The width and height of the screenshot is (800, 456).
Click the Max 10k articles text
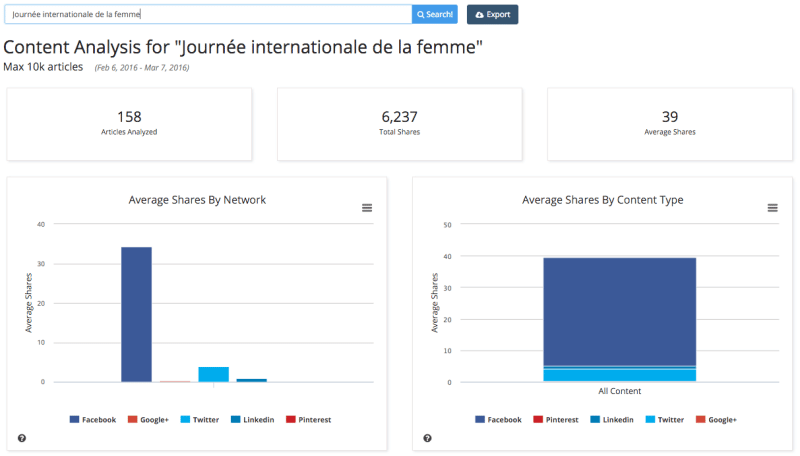[43, 67]
